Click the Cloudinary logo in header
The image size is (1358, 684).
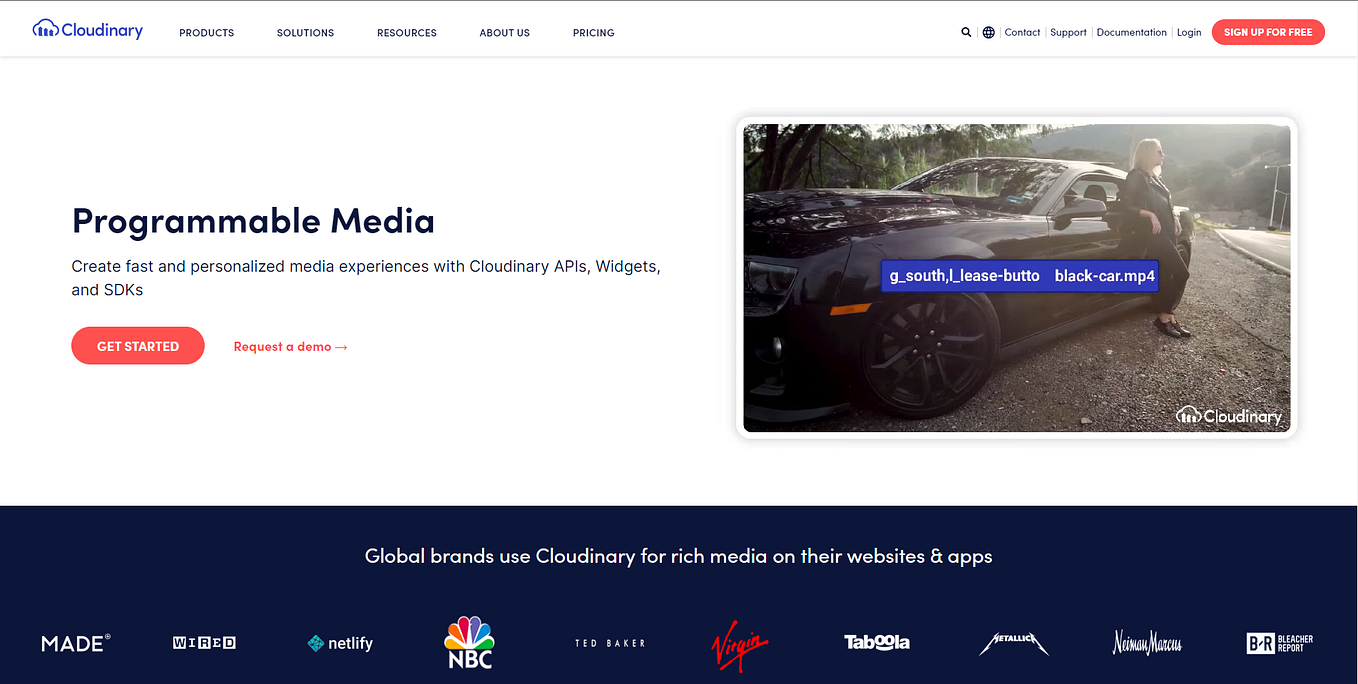(88, 30)
